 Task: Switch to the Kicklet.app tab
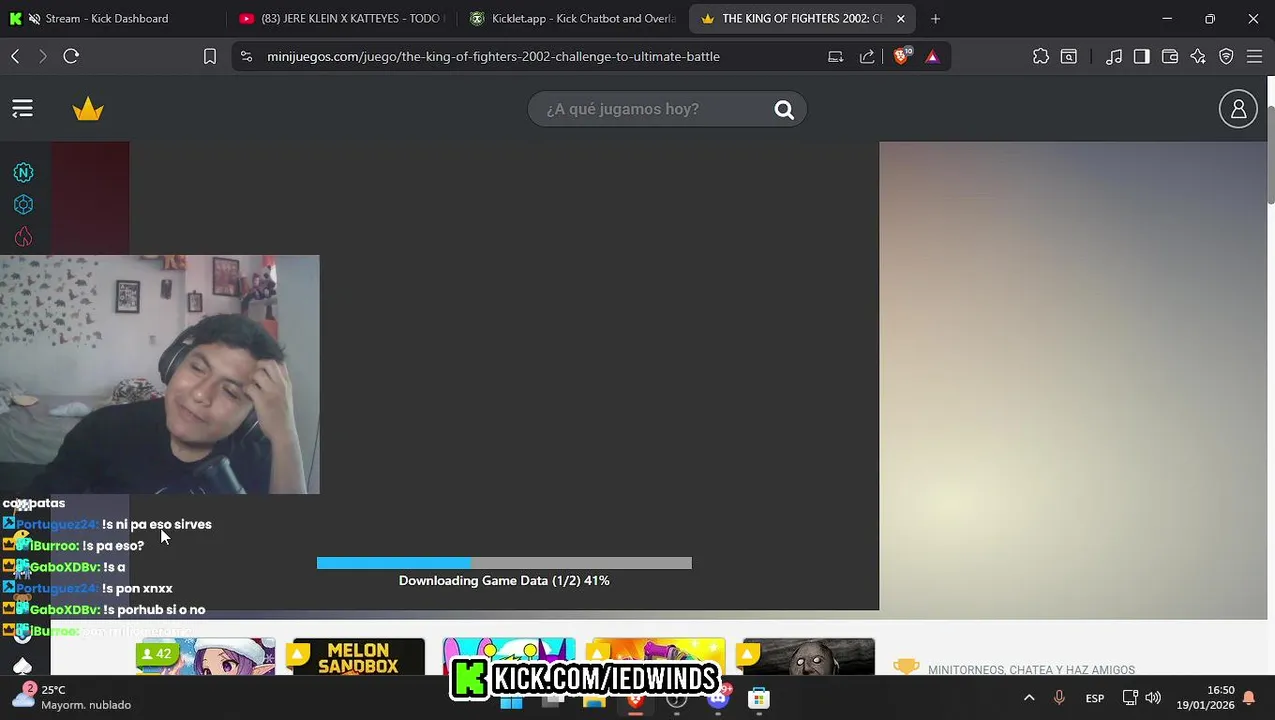tap(573, 18)
